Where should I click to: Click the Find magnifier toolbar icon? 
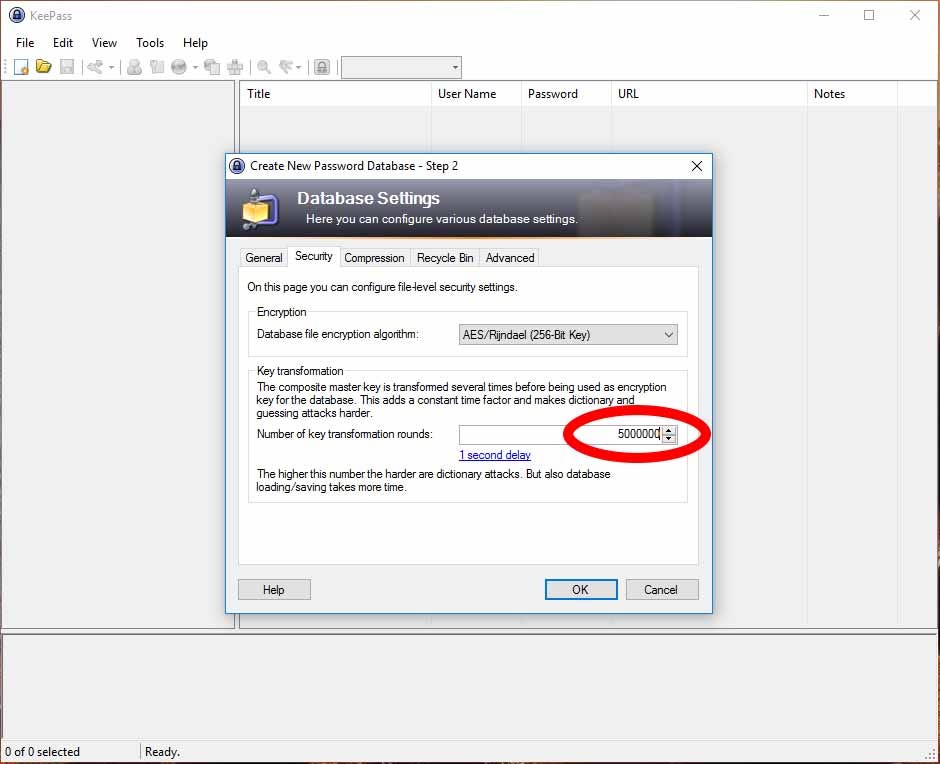pos(264,67)
